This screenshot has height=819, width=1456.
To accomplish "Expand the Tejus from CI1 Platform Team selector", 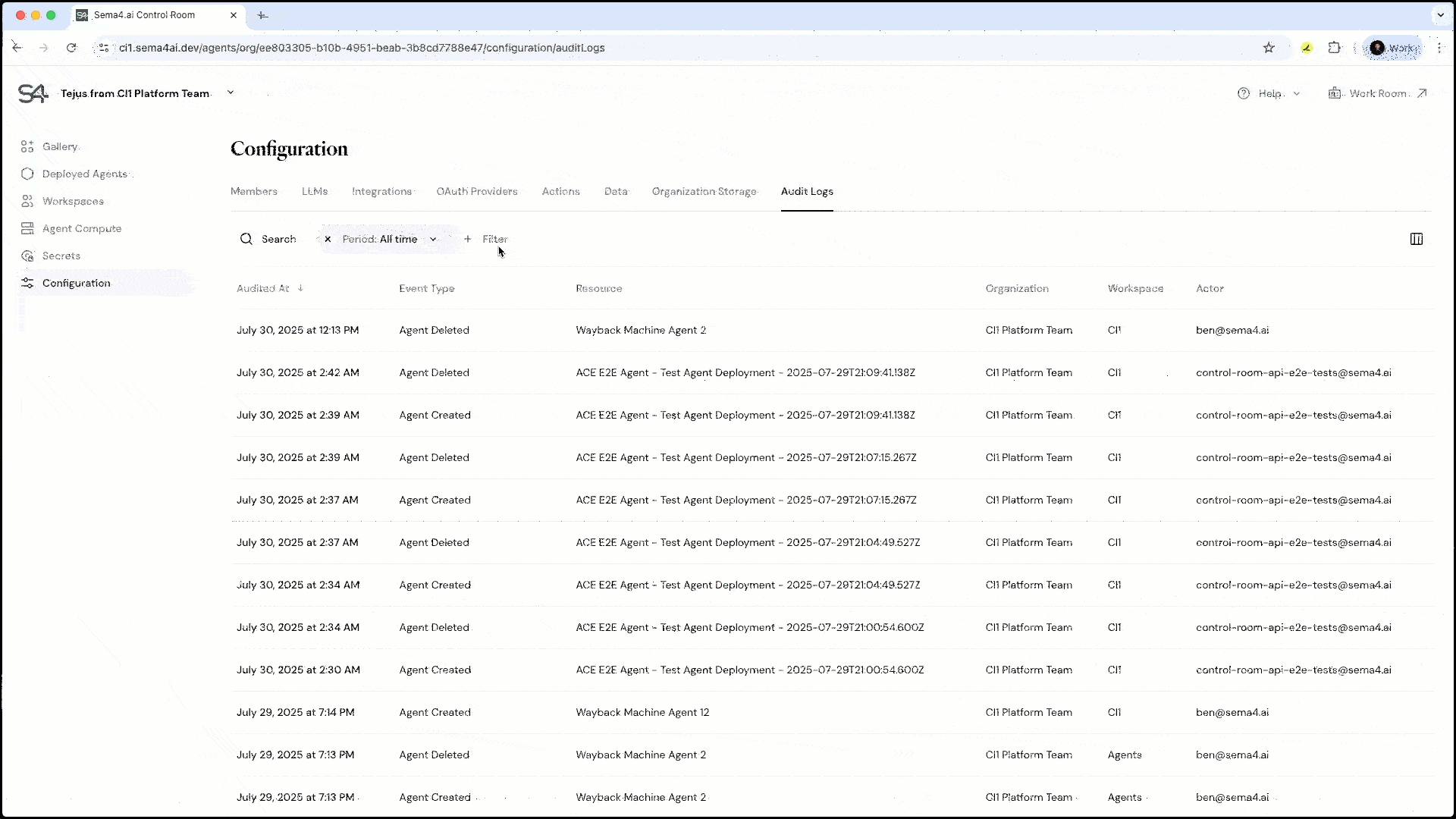I will (x=231, y=92).
